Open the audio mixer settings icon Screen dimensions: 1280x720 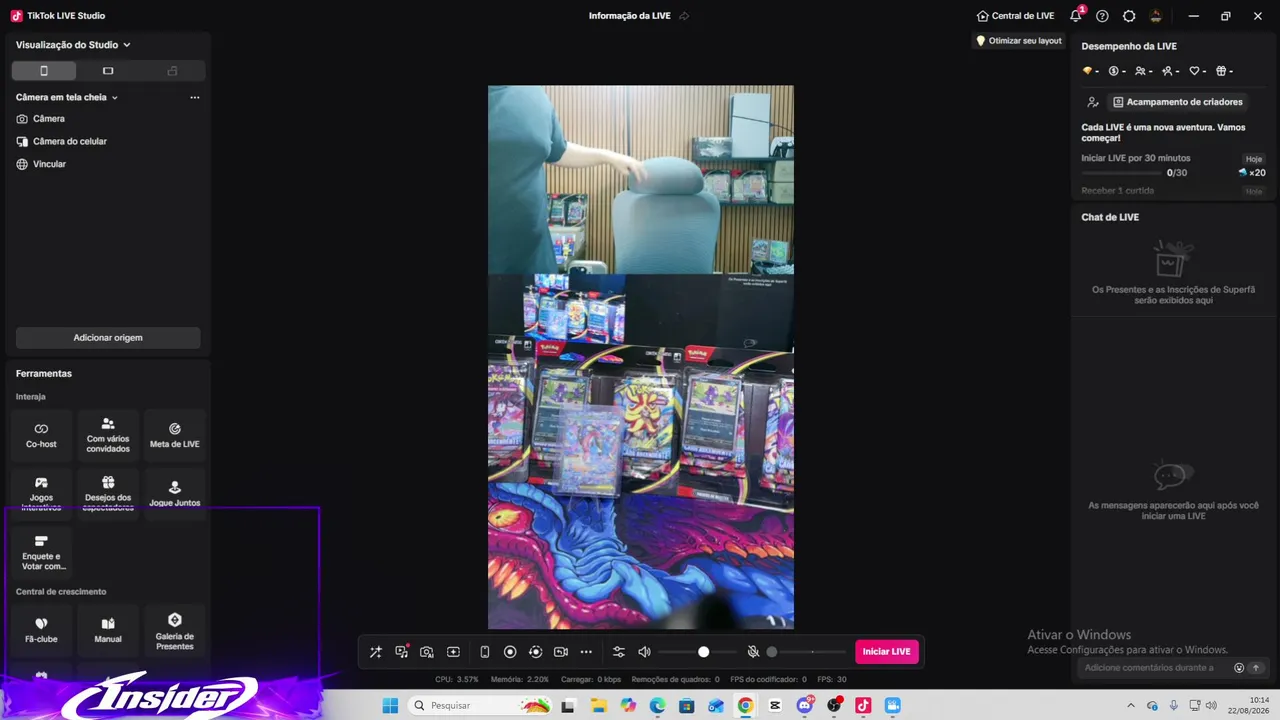tap(619, 652)
